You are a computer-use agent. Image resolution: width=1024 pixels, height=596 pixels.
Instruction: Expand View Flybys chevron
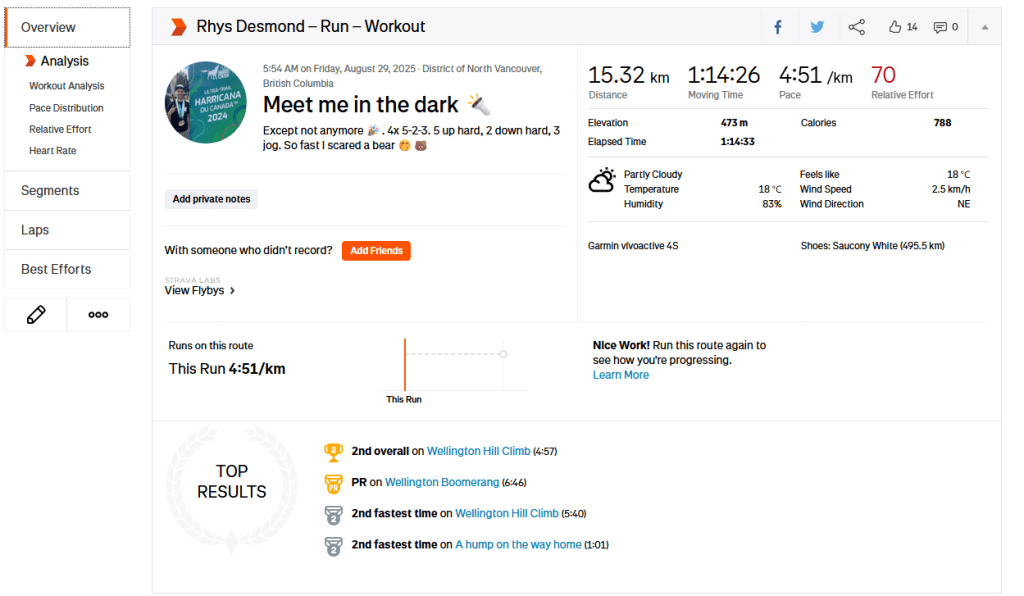click(x=232, y=291)
